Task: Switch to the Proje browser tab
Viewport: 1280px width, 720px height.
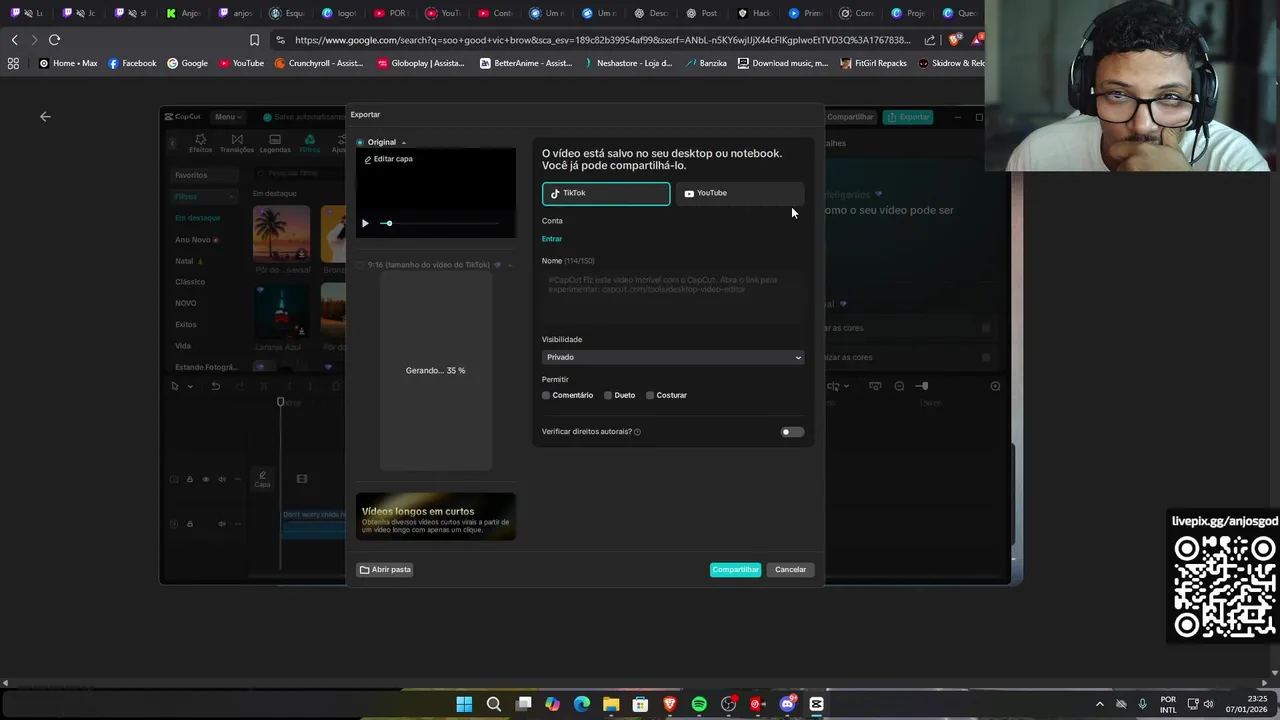Action: pos(908,13)
